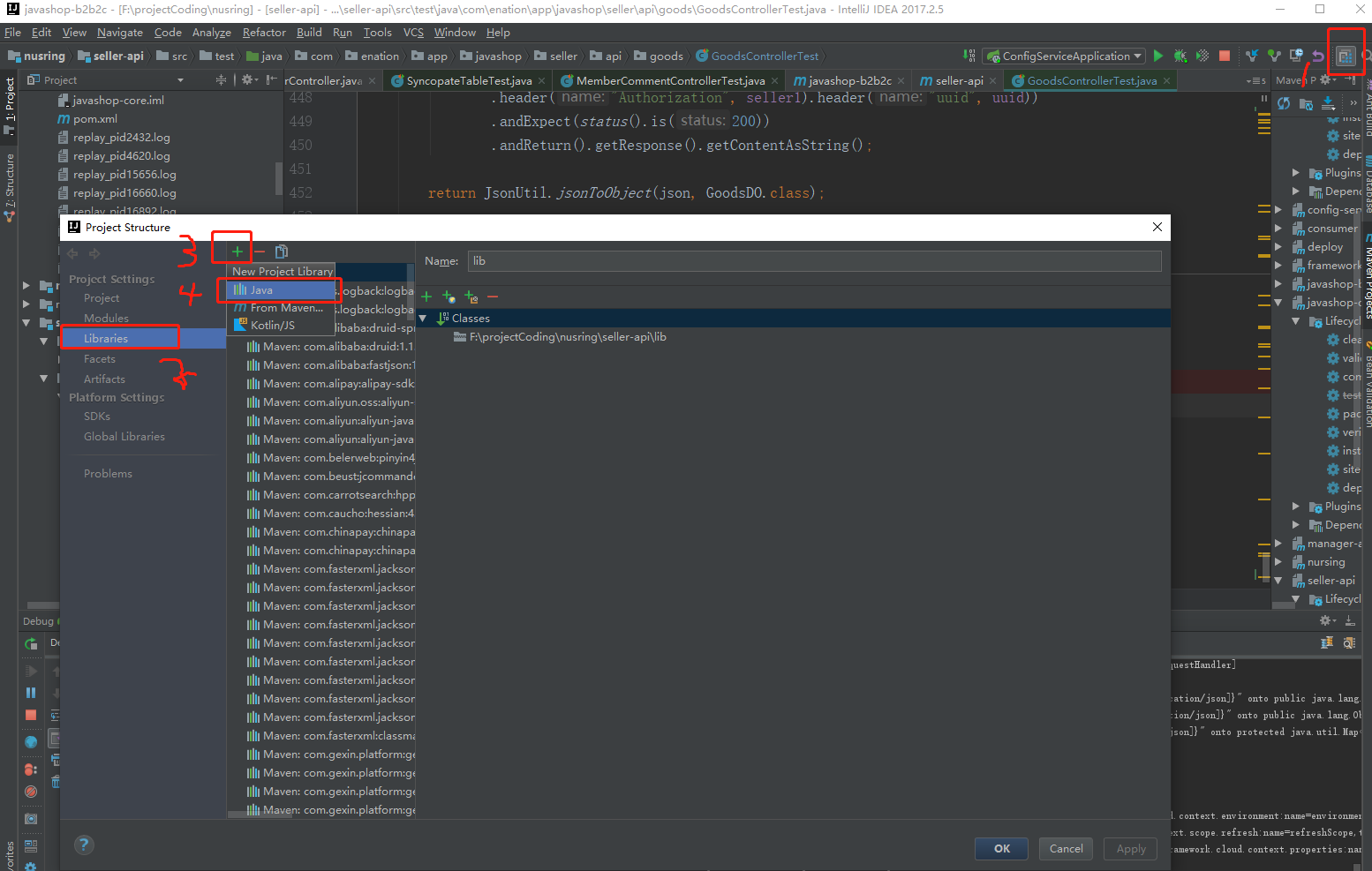Click the undo/revert arrow icon

point(1318,56)
